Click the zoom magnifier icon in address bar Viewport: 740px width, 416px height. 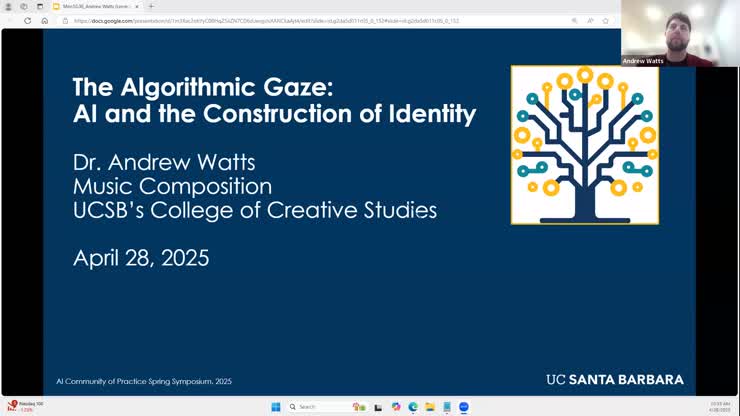coord(574,21)
